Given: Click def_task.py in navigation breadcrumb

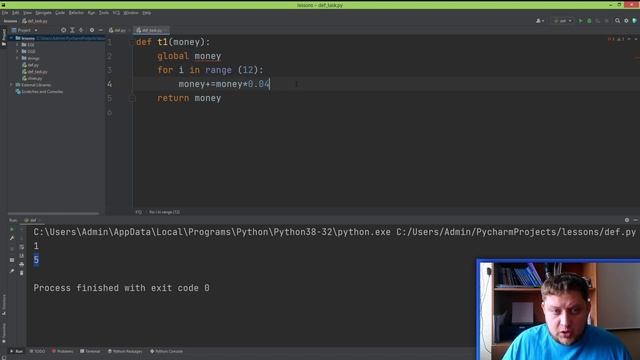Looking at the screenshot, I should click(x=35, y=21).
